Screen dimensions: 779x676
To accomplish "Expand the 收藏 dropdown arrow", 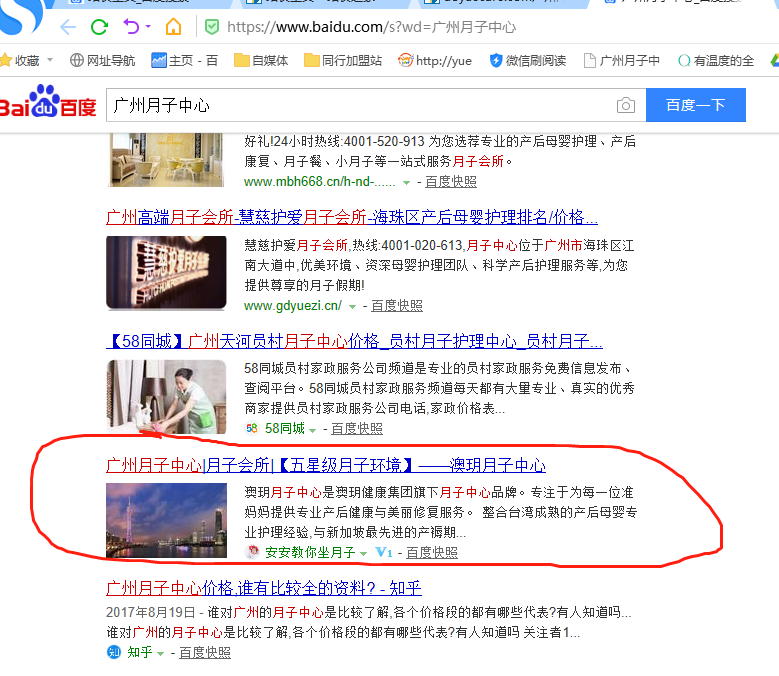I will pos(50,60).
